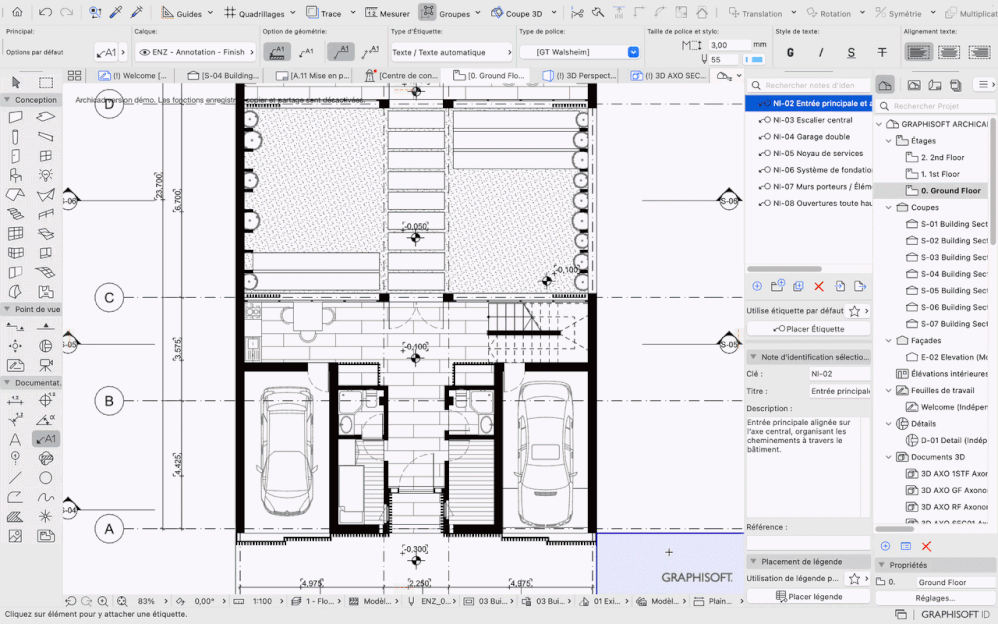Screen dimensions: 998x624
Task: Select the Column tool
Action: coord(15,136)
